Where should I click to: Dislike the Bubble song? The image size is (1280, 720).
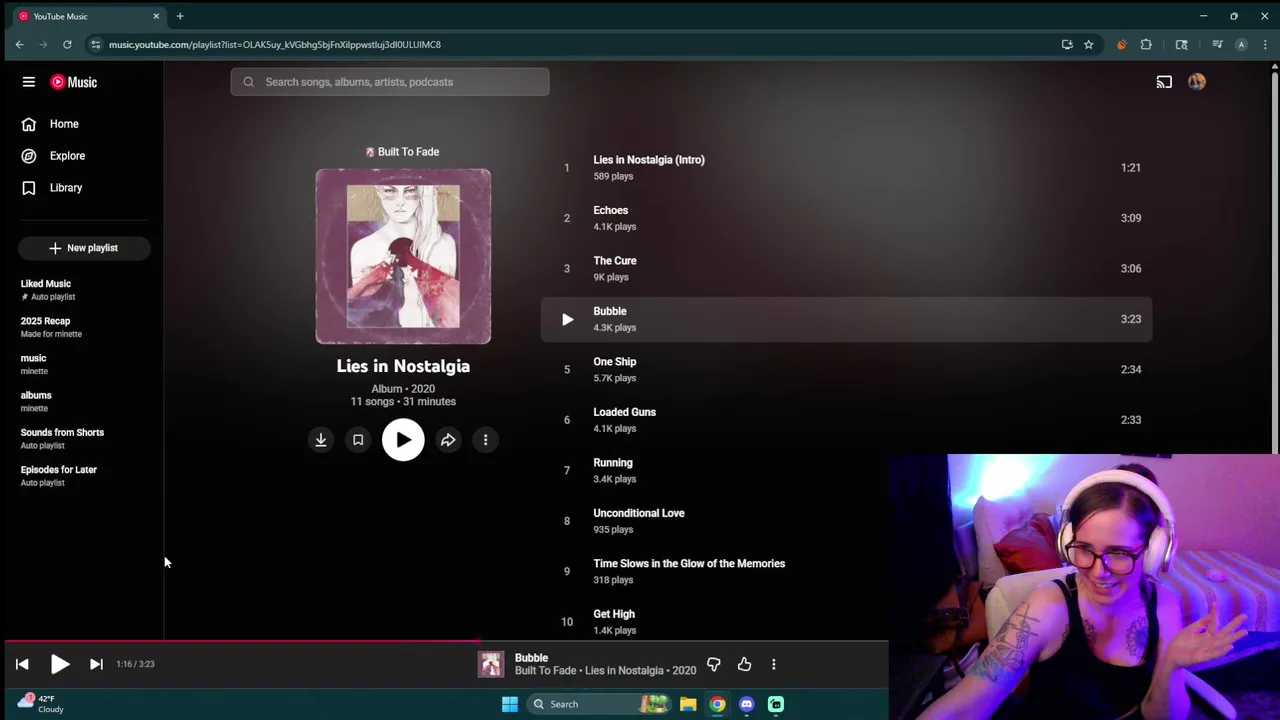(714, 664)
